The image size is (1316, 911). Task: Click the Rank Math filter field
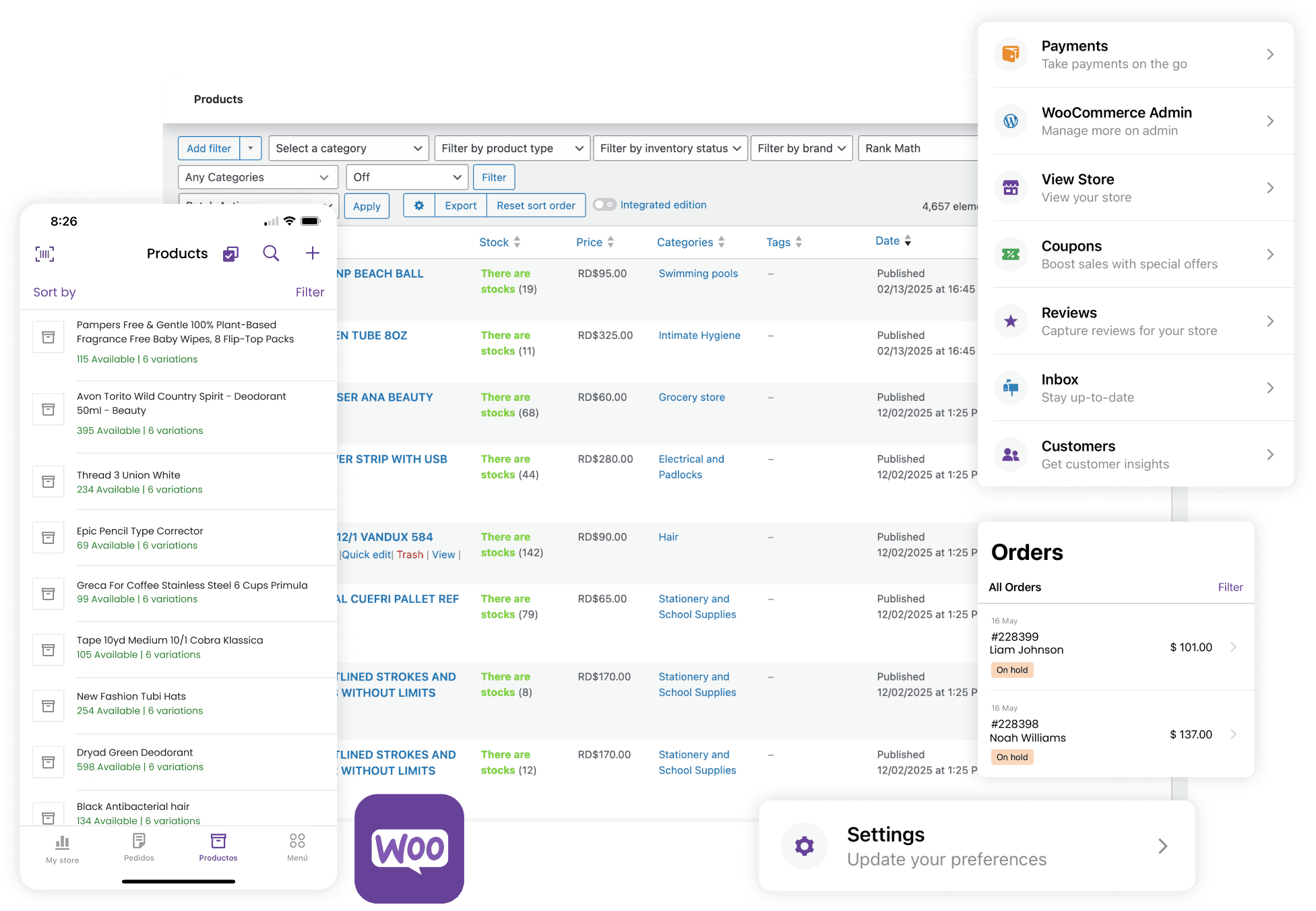[x=919, y=148]
